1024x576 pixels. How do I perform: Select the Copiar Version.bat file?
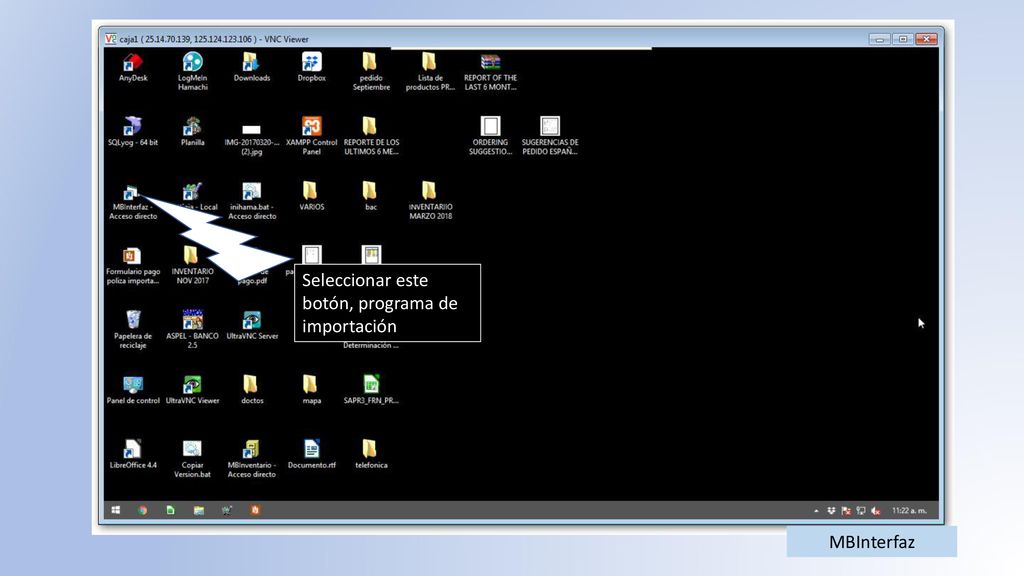coord(192,459)
